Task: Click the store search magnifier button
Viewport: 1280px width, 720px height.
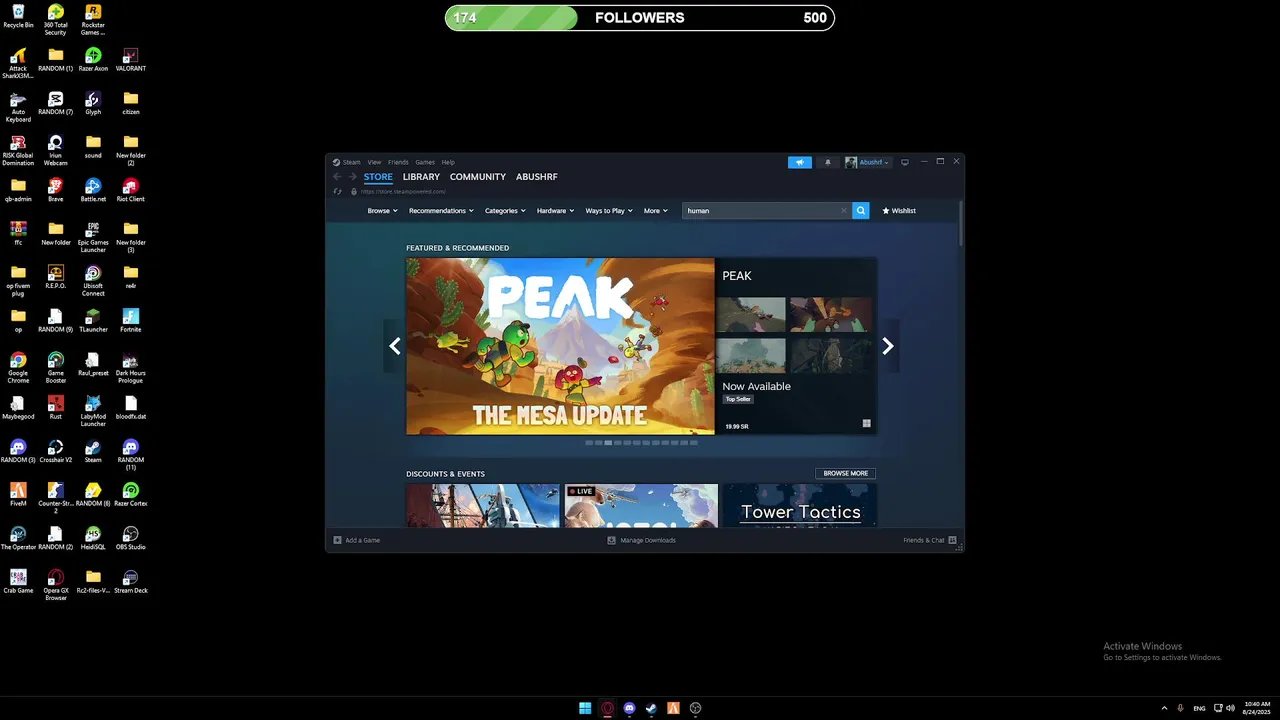Action: point(861,211)
